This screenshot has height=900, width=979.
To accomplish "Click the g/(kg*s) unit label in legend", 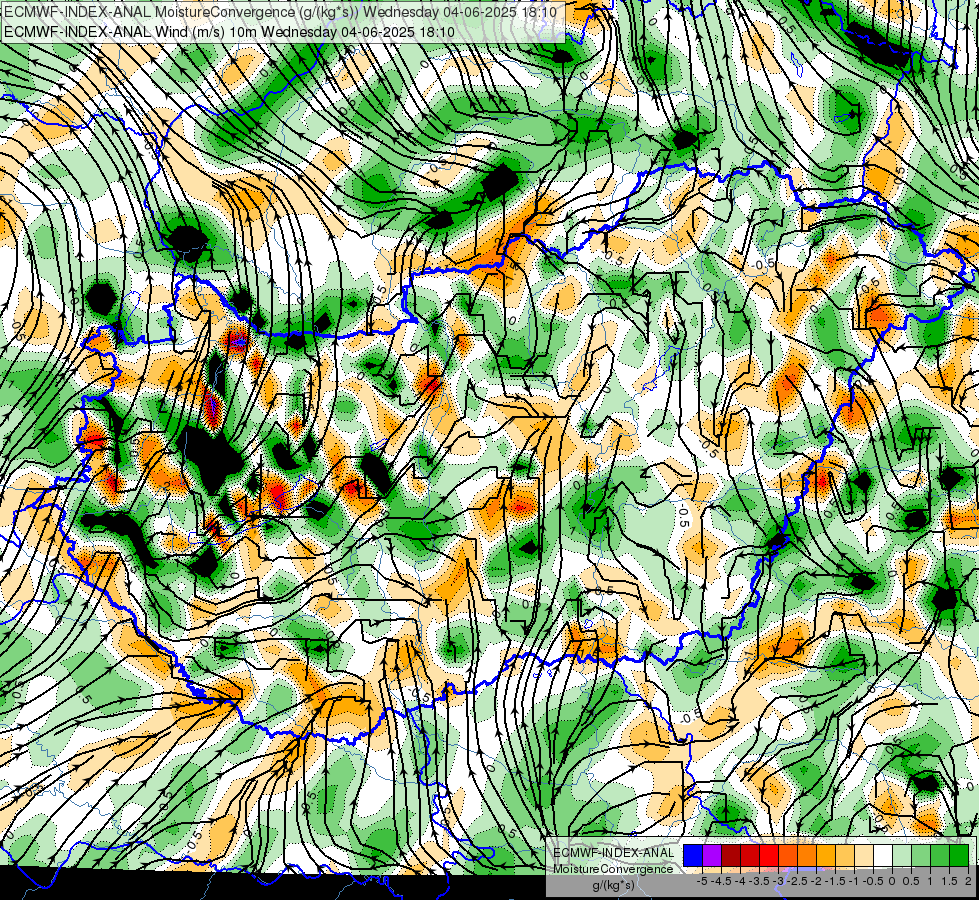I will click(613, 885).
